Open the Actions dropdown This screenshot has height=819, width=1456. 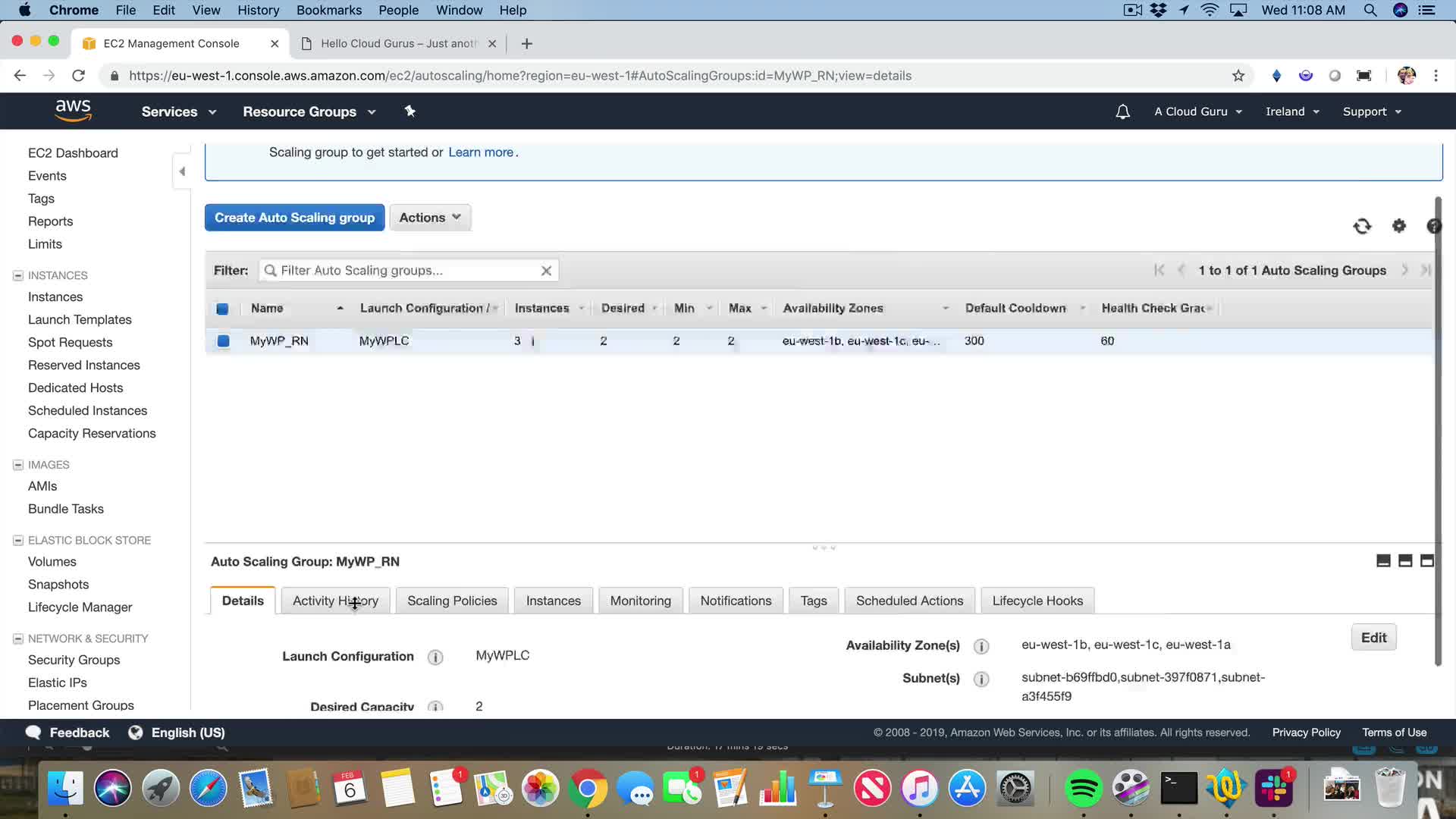[430, 218]
